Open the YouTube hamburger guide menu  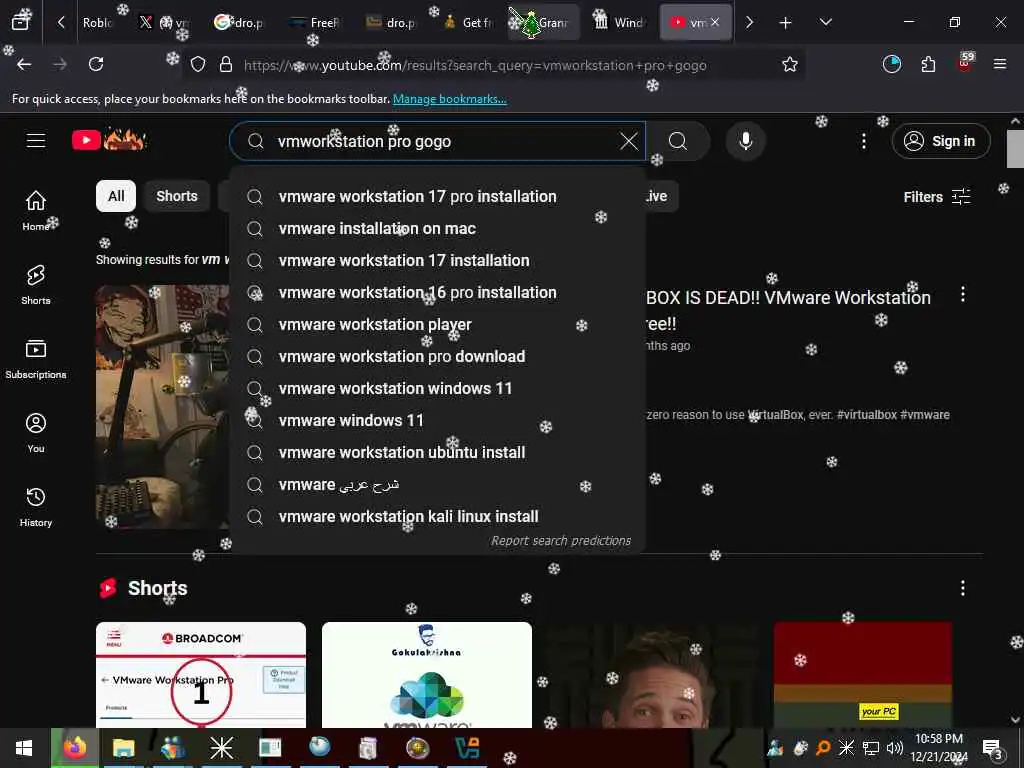(x=36, y=140)
